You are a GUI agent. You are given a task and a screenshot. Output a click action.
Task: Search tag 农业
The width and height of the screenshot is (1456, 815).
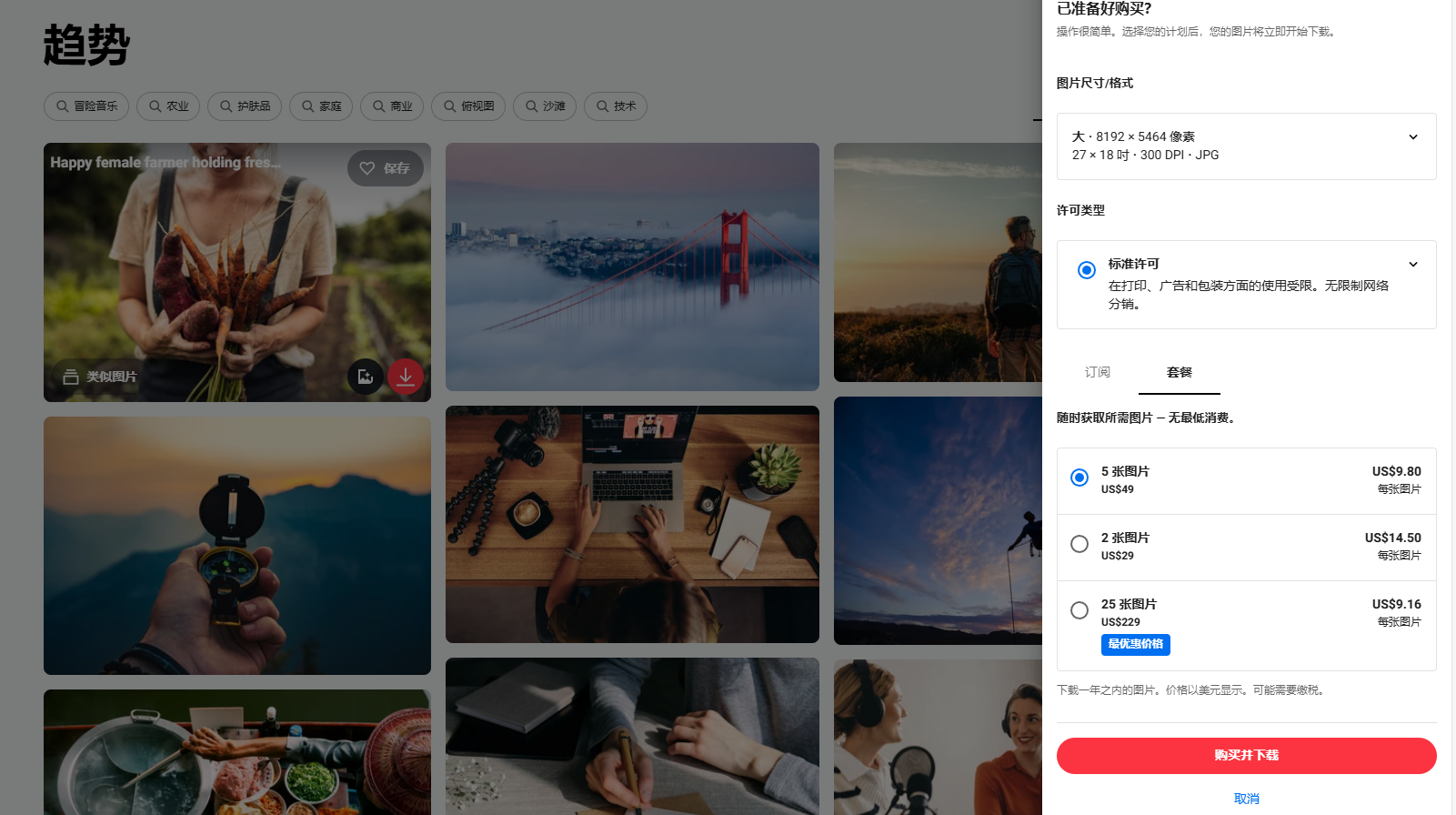pyautogui.click(x=168, y=106)
